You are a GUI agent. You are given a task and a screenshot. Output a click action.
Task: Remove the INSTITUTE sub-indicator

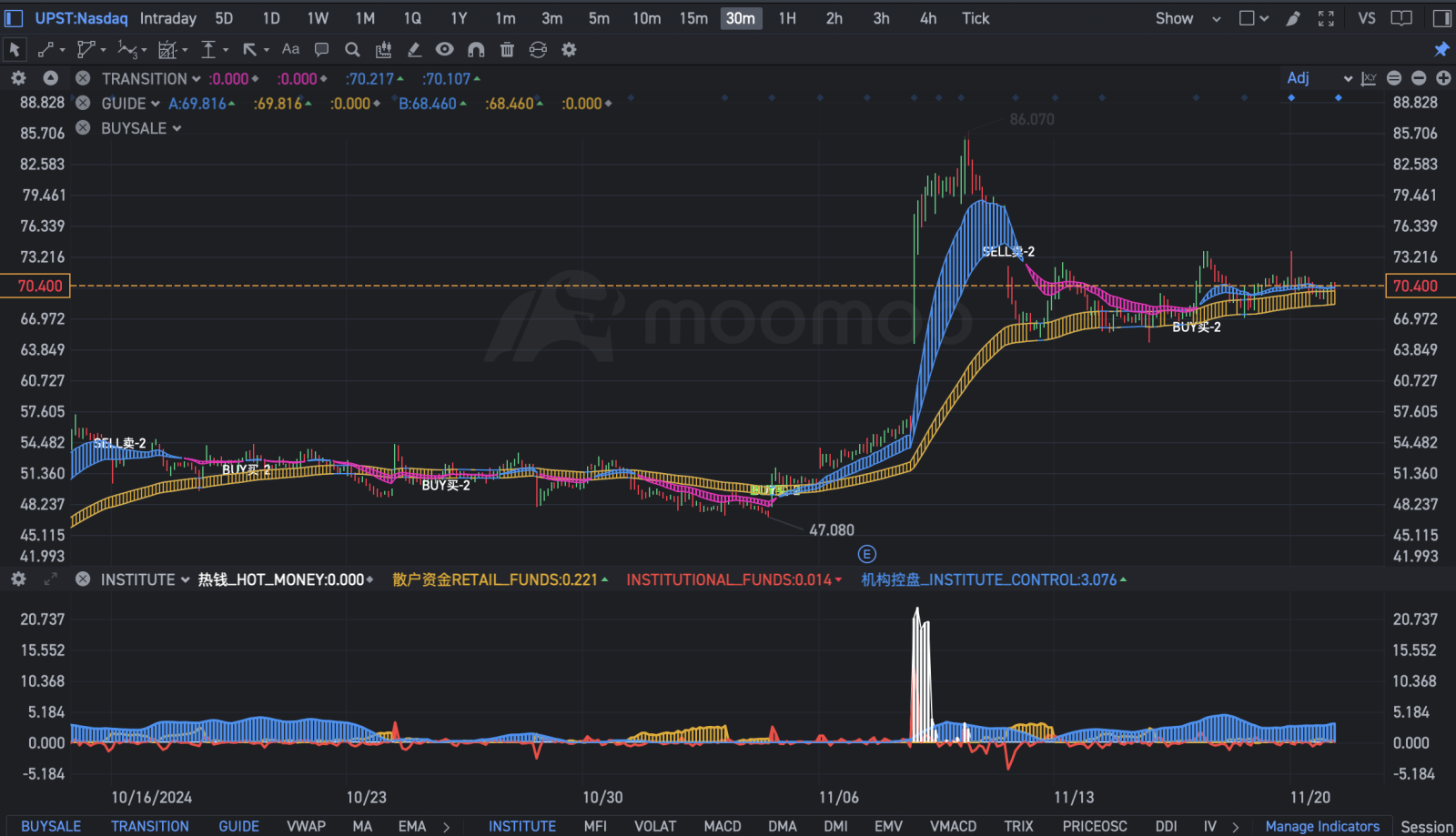(83, 579)
